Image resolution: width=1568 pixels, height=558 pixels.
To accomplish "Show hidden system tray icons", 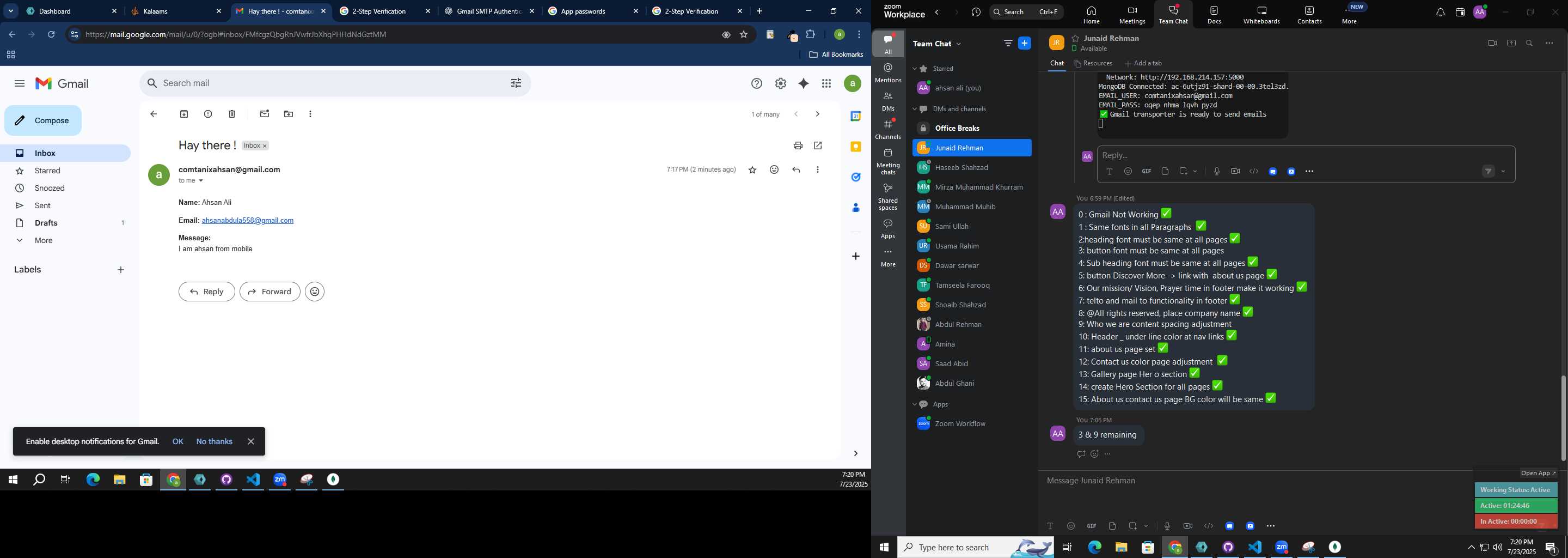I will [x=1471, y=547].
